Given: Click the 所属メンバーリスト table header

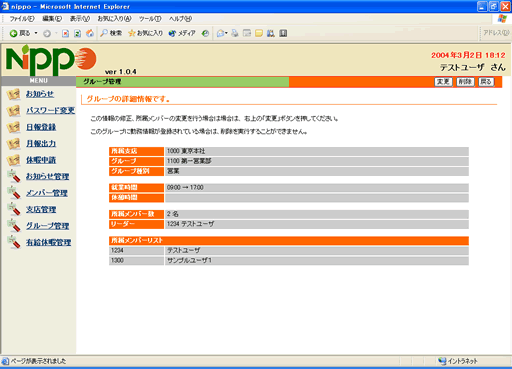Looking at the screenshot, I should pyautogui.click(x=289, y=241).
